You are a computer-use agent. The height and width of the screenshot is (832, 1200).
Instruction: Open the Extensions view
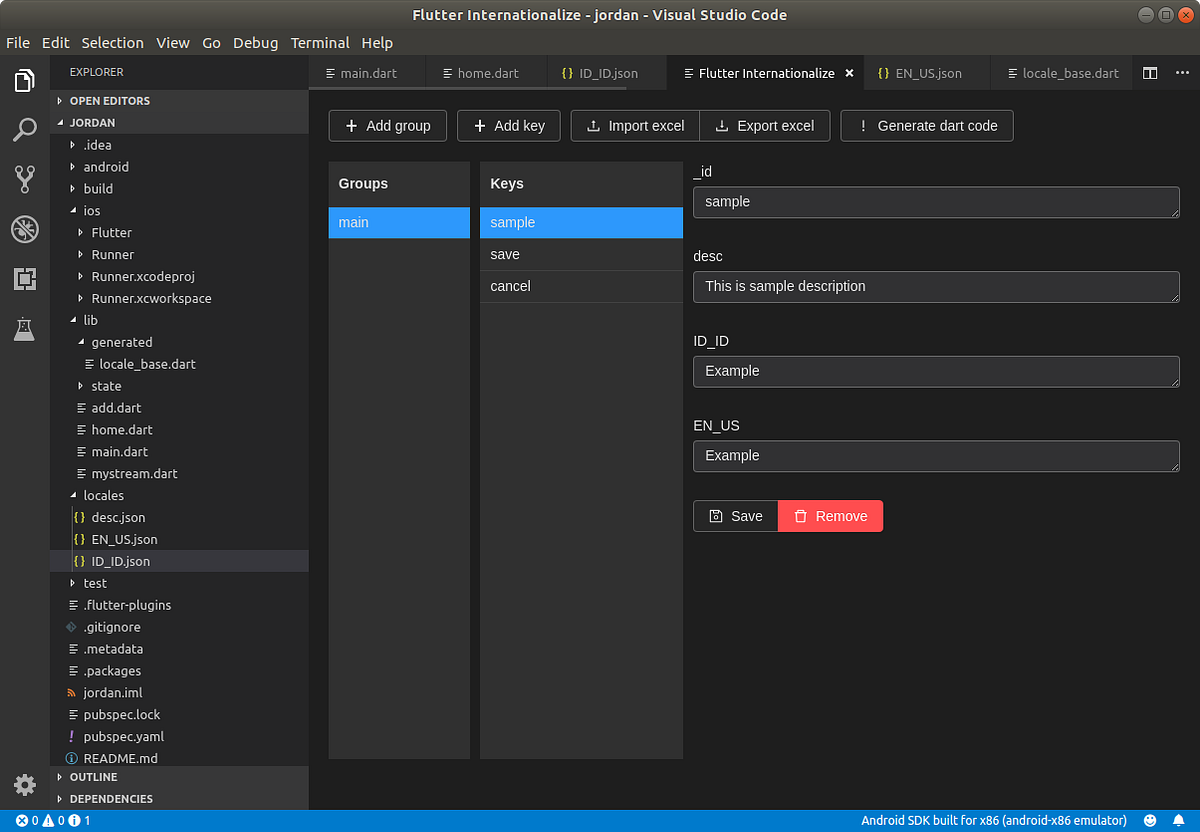[25, 279]
